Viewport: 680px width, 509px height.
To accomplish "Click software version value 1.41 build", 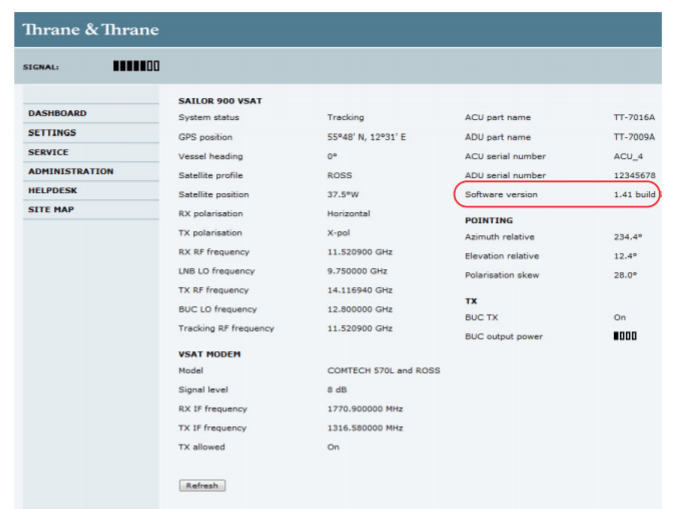I will tap(634, 194).
